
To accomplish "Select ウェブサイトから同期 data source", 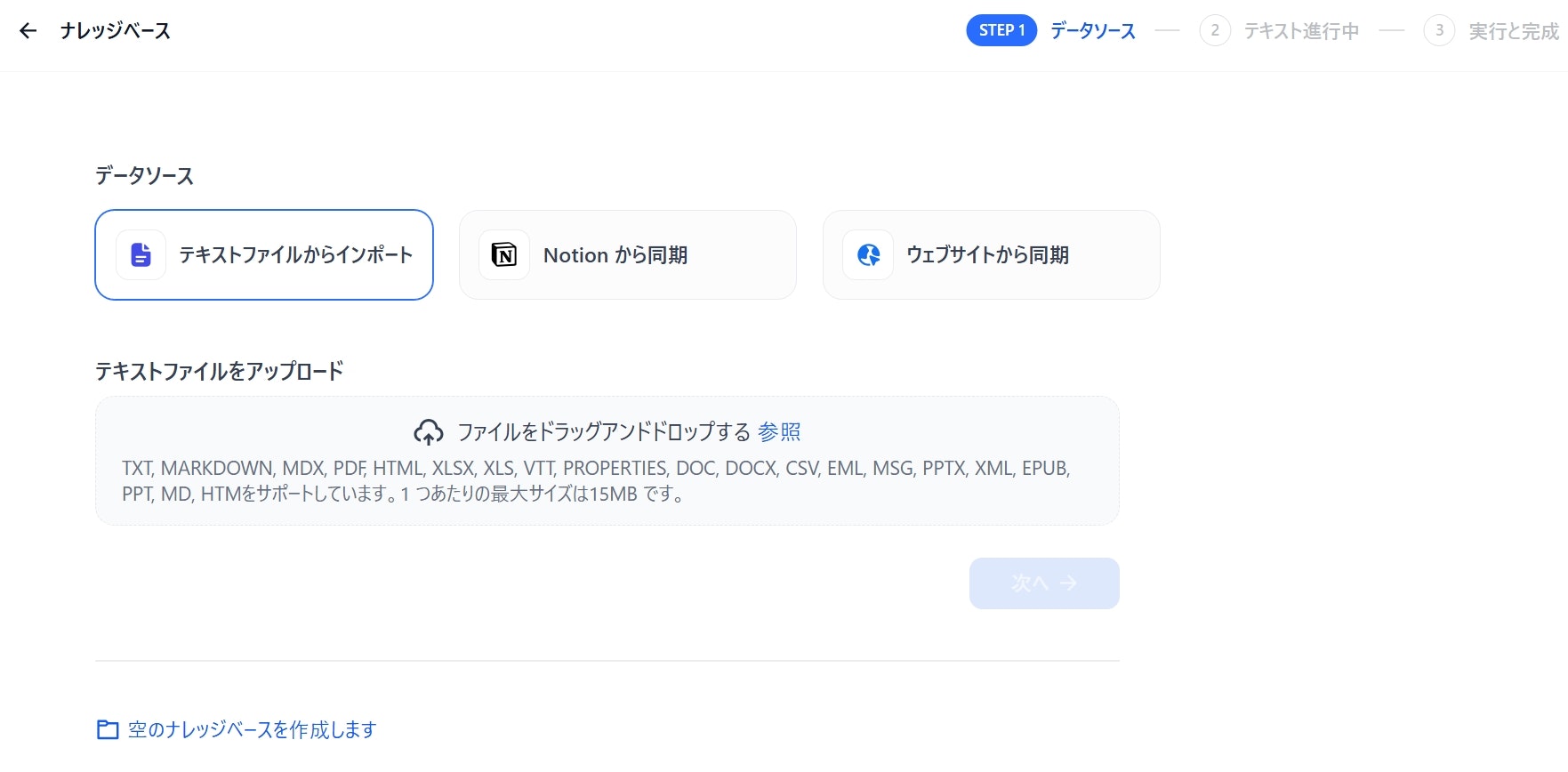I will tap(992, 255).
